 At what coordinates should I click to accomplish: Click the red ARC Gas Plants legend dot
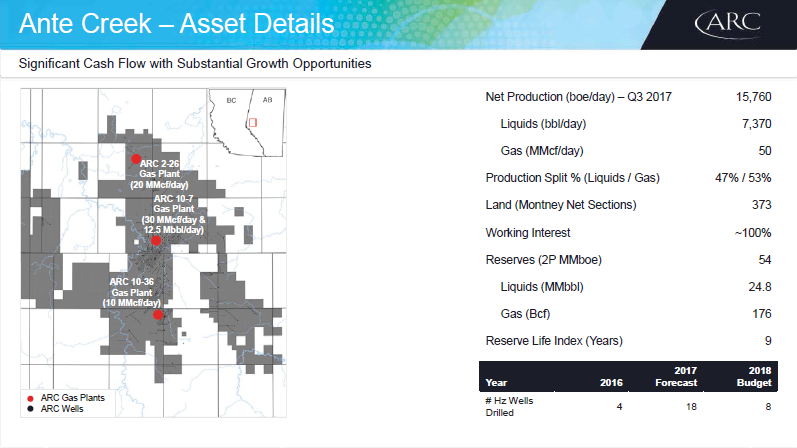coord(30,398)
